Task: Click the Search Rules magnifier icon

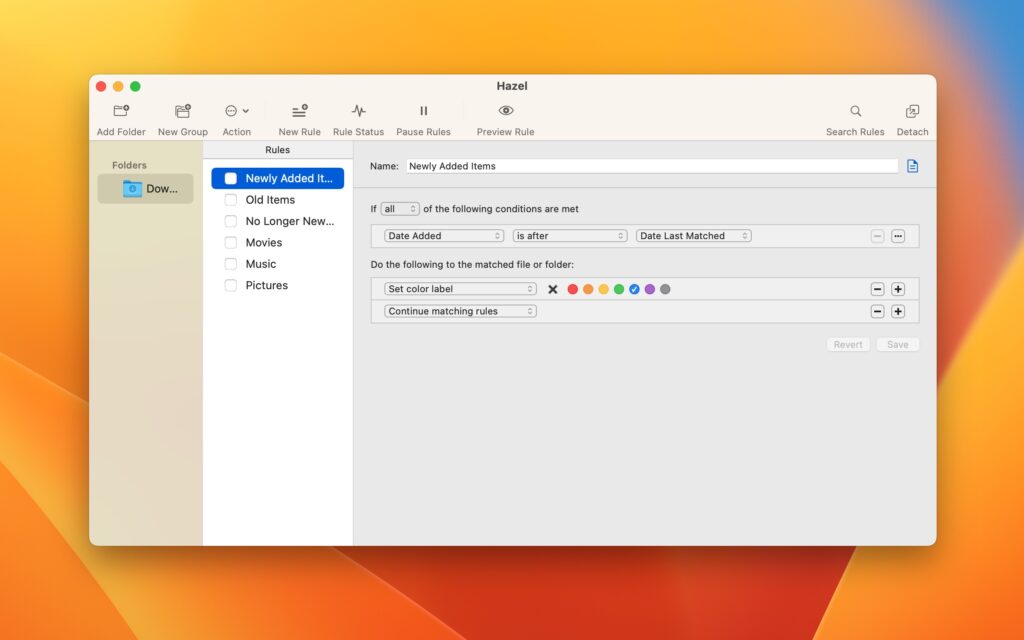Action: click(x=855, y=111)
